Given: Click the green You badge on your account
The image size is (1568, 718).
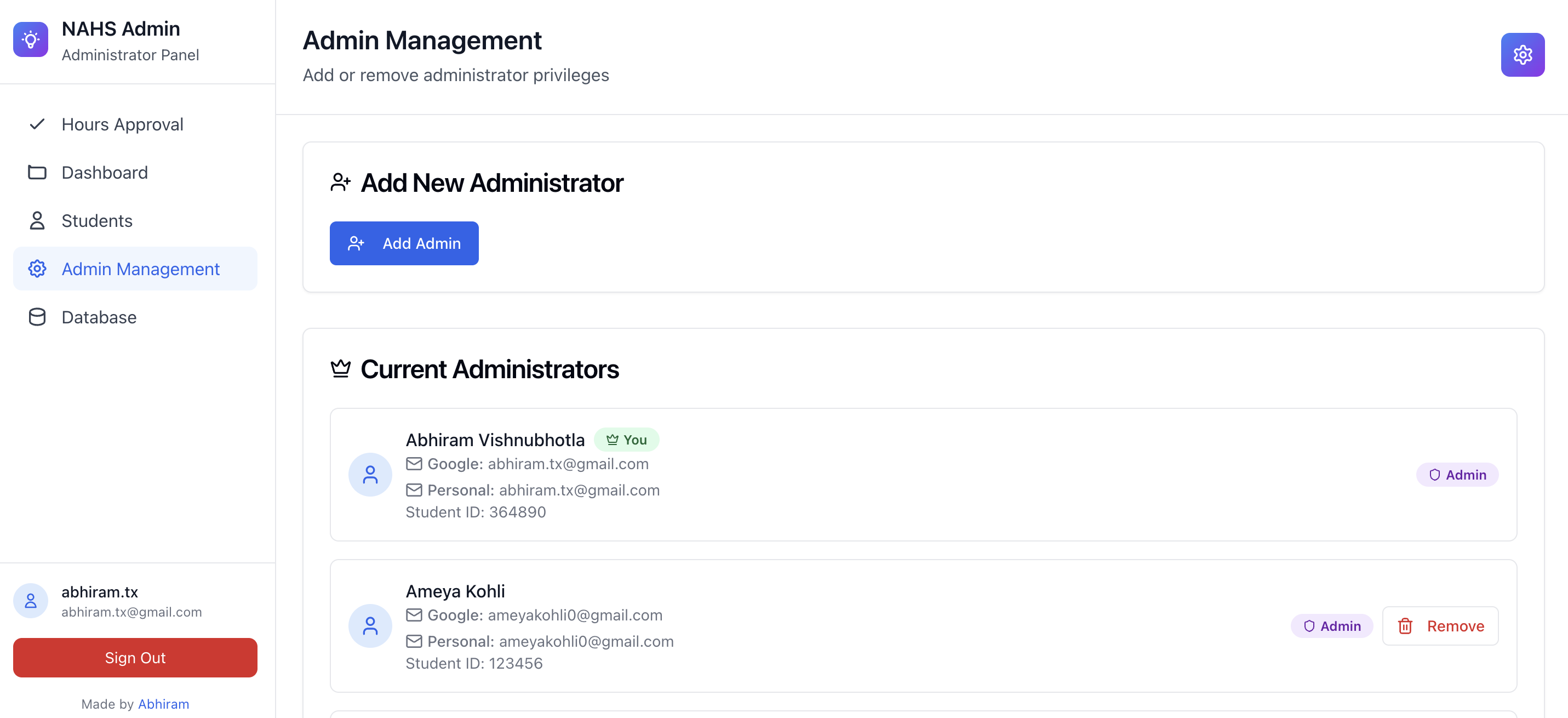Looking at the screenshot, I should pyautogui.click(x=626, y=439).
